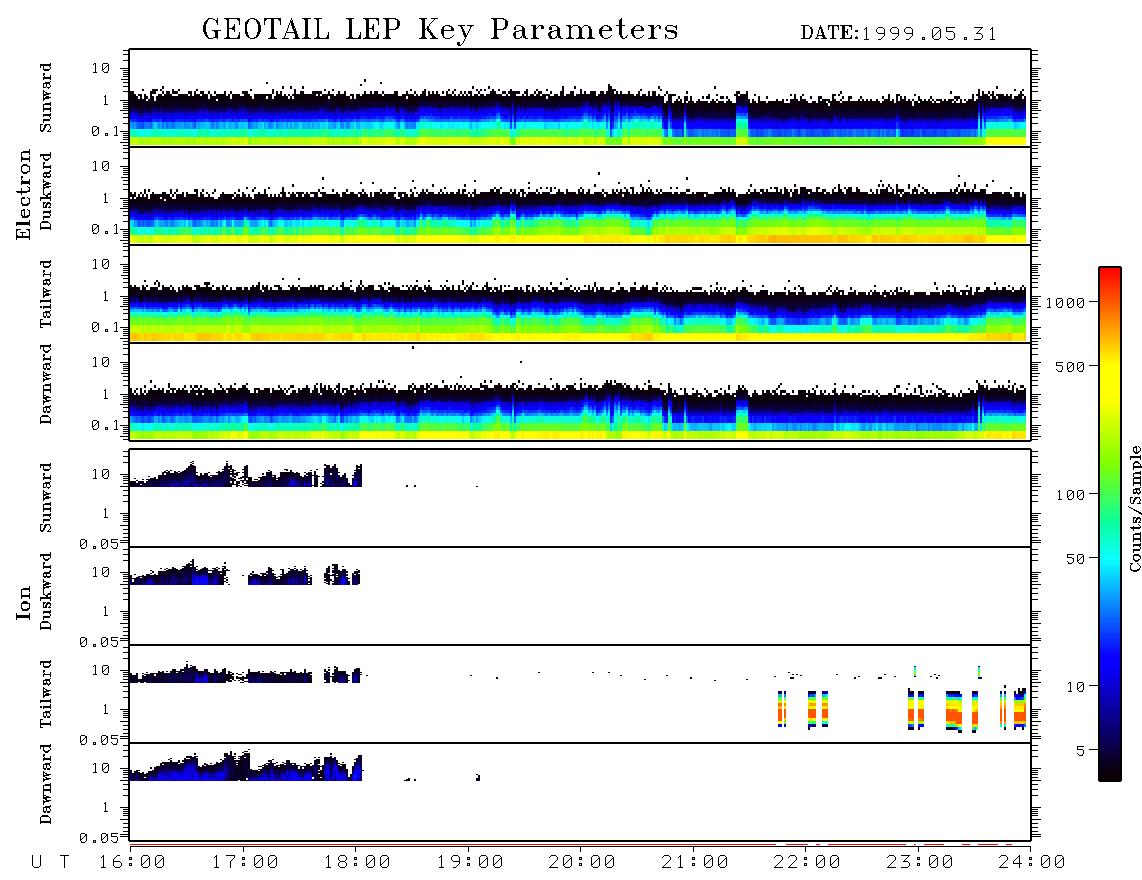Click the "5" color bar tick label
The width and height of the screenshot is (1142, 880).
point(1080,751)
